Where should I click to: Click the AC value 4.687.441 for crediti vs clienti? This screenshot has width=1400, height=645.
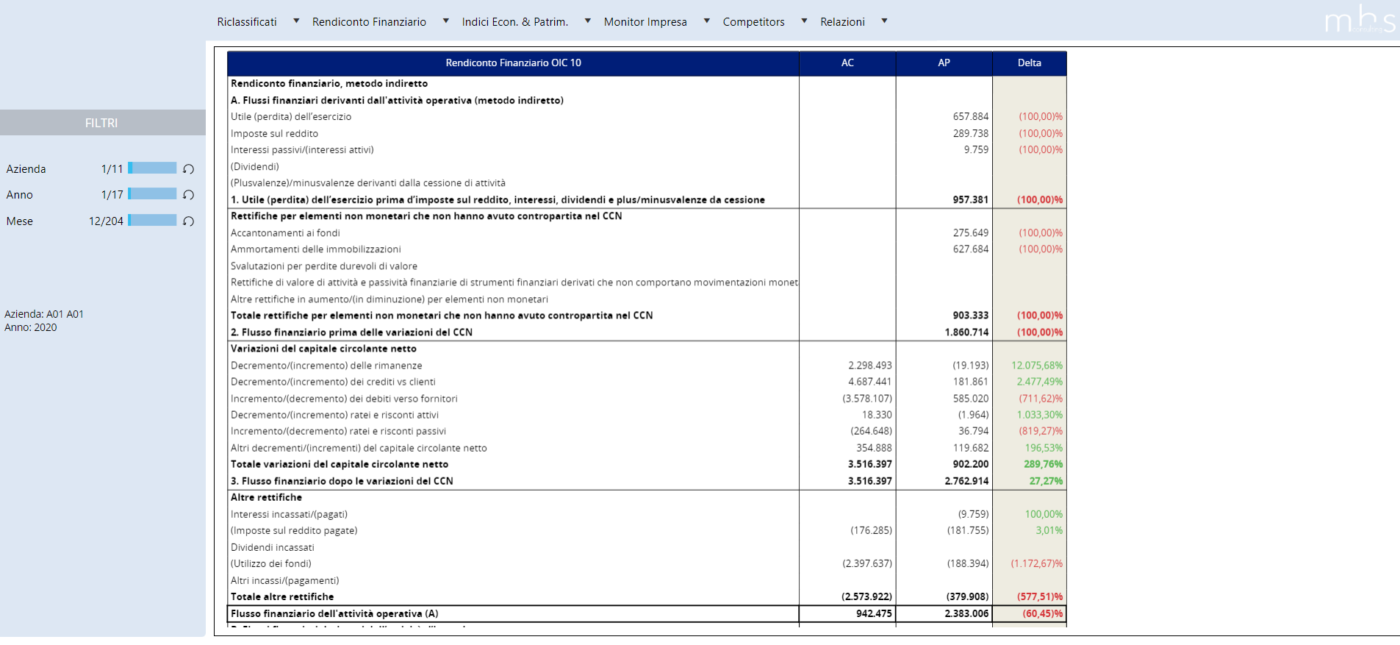point(869,382)
